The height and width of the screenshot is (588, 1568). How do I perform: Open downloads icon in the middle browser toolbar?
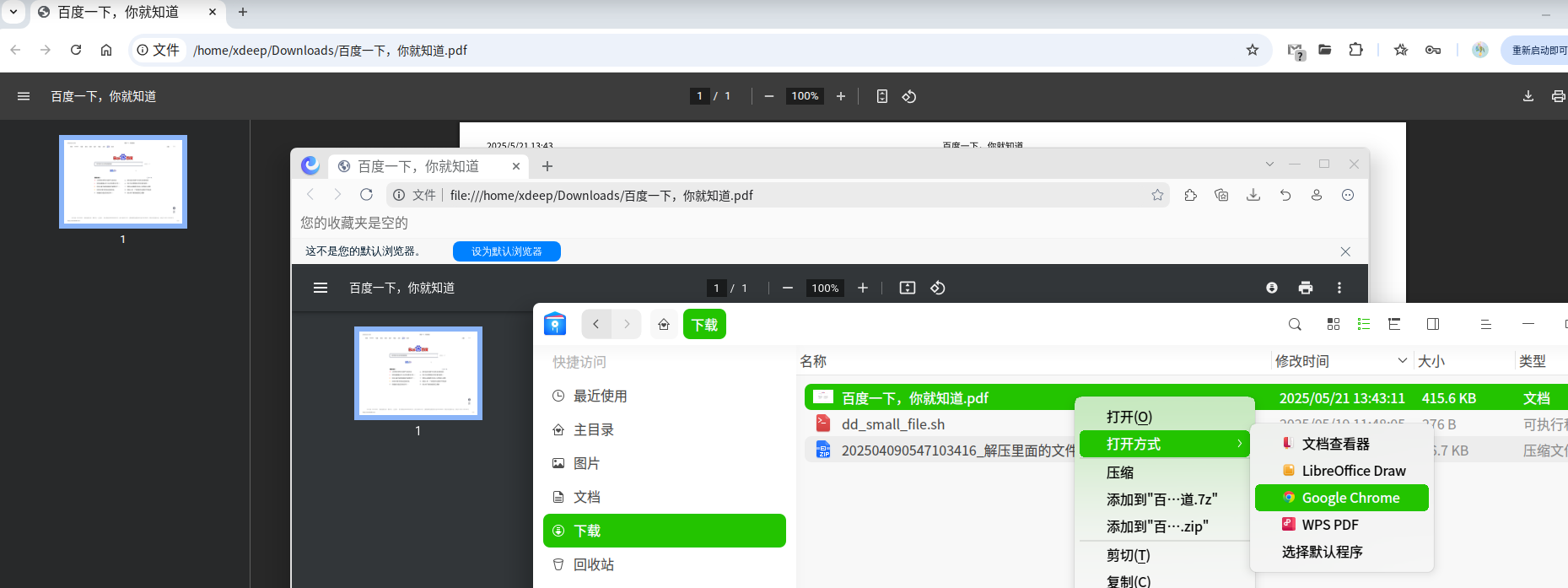[x=1253, y=195]
